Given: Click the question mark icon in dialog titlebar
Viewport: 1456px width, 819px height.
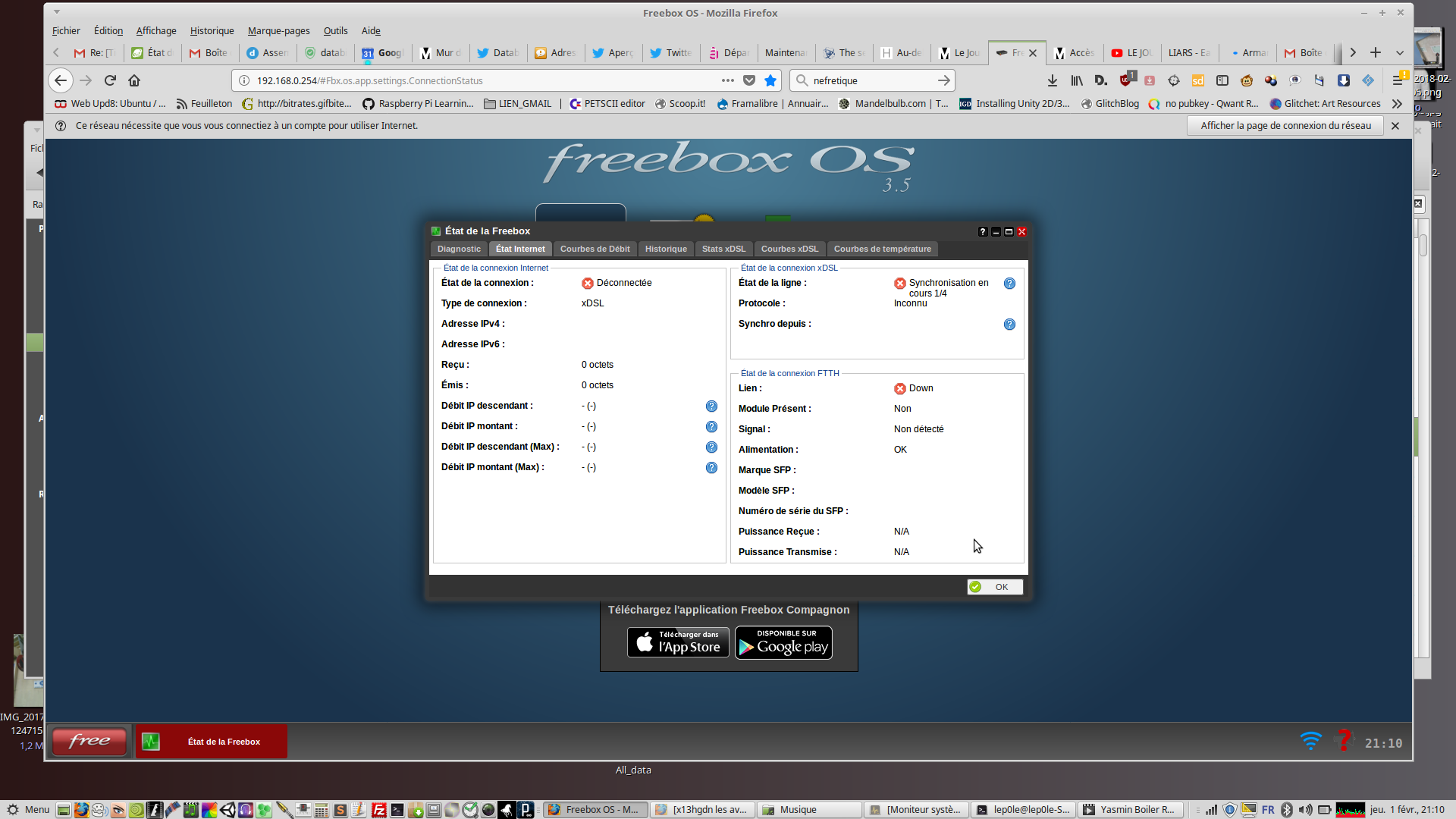Looking at the screenshot, I should coord(983,231).
